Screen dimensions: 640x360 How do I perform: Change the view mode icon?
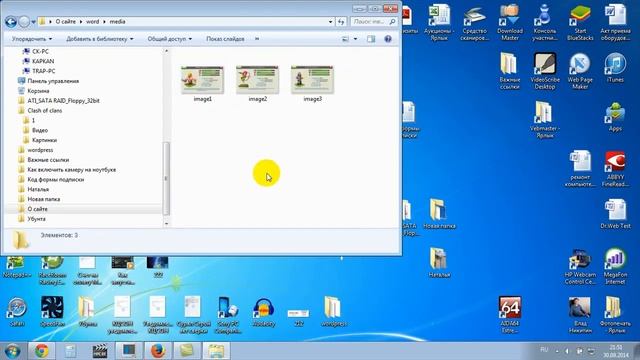tap(345, 39)
